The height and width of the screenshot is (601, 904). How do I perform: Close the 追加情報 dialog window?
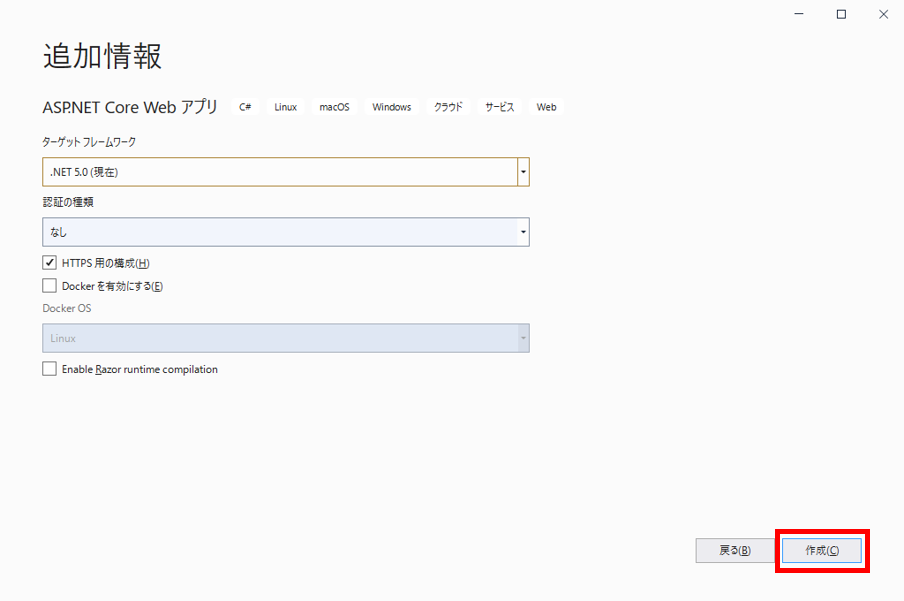(882, 14)
